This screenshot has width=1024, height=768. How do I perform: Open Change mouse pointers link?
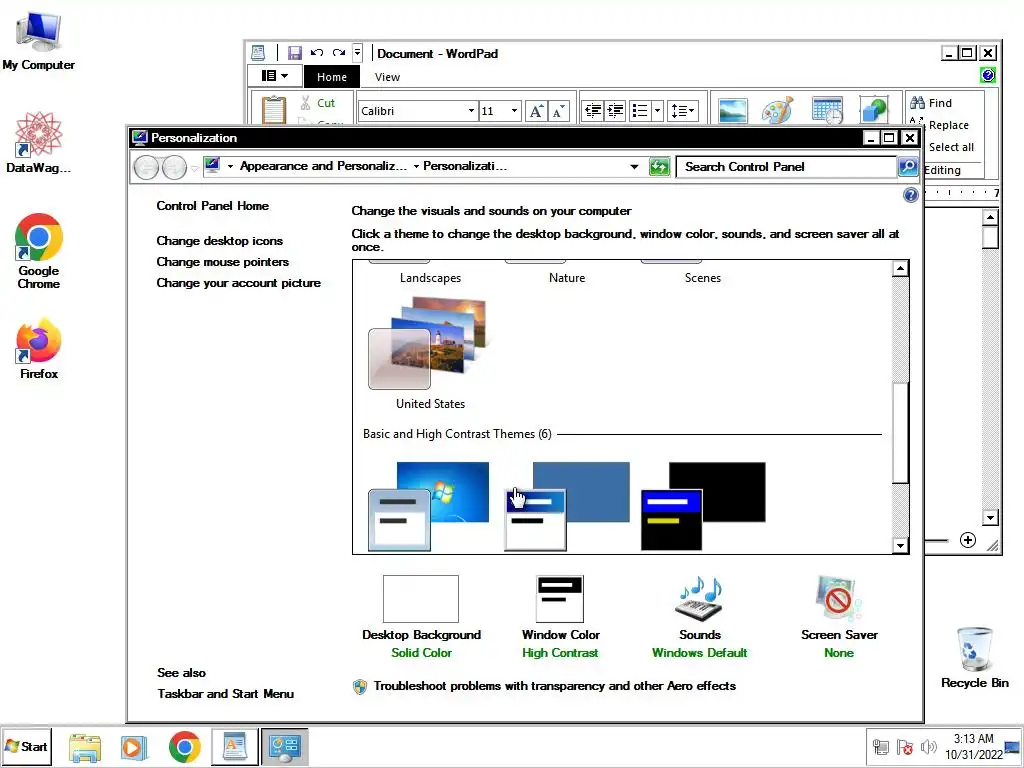(x=223, y=262)
